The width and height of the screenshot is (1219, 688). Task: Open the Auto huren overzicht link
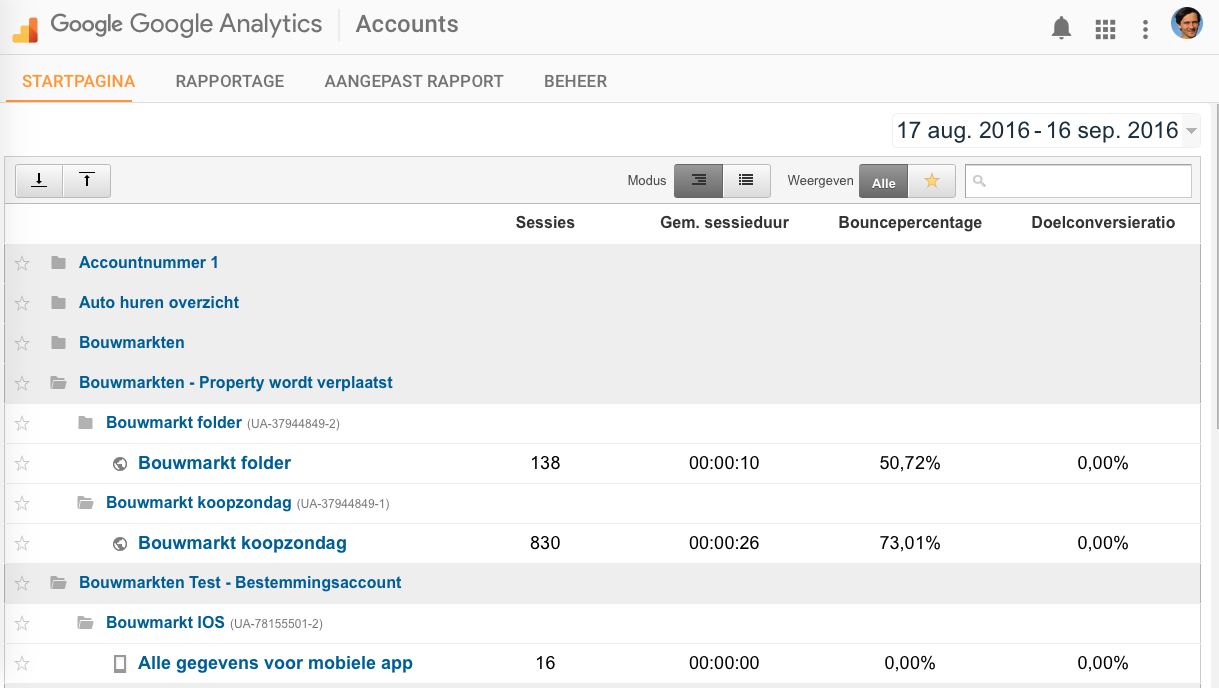159,302
